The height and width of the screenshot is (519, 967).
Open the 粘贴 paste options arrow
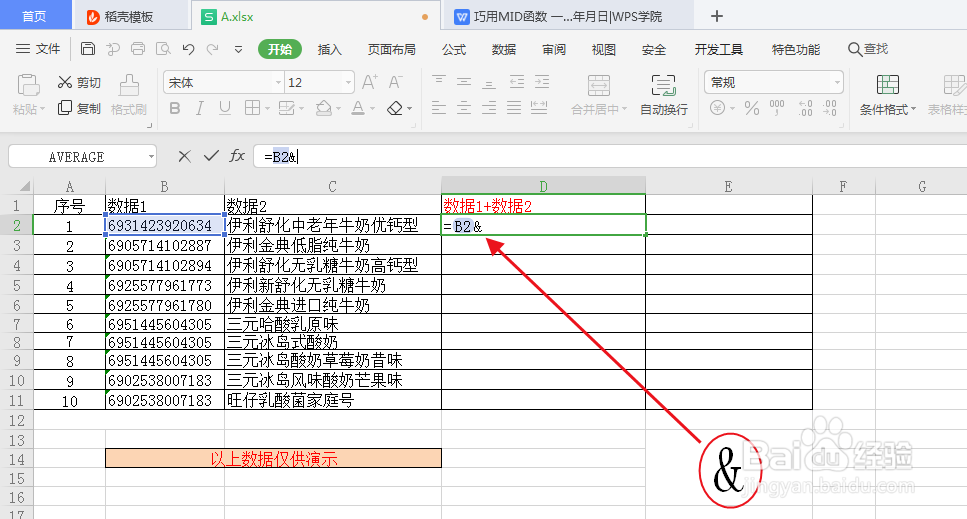42,110
